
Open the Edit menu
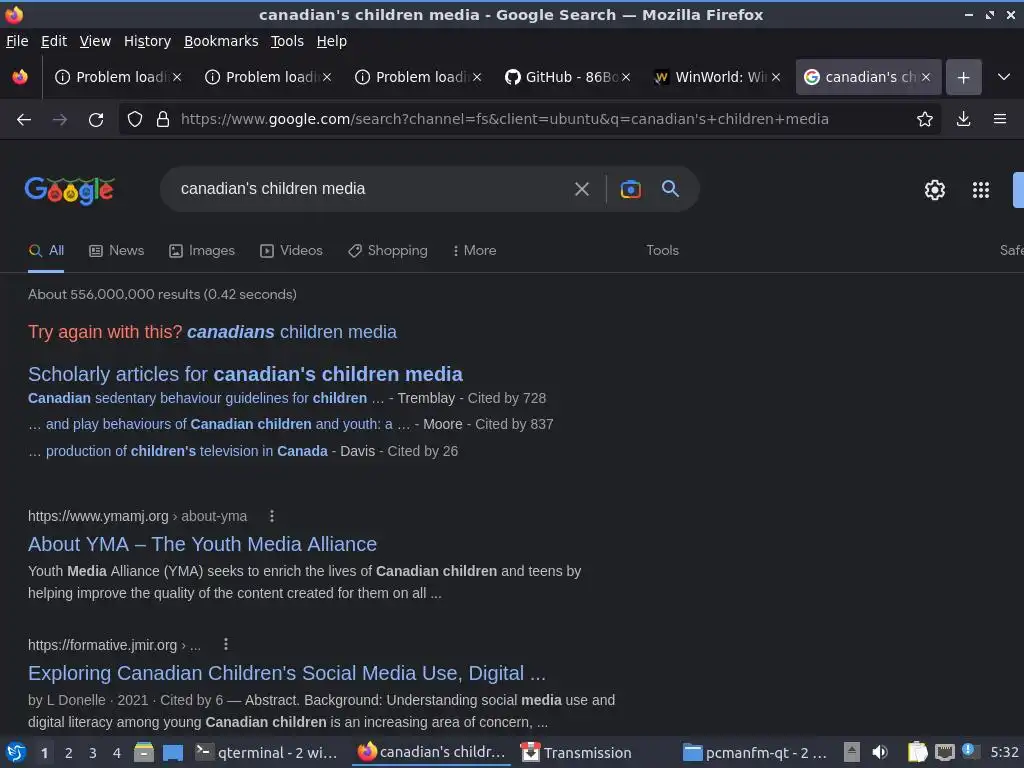click(54, 41)
